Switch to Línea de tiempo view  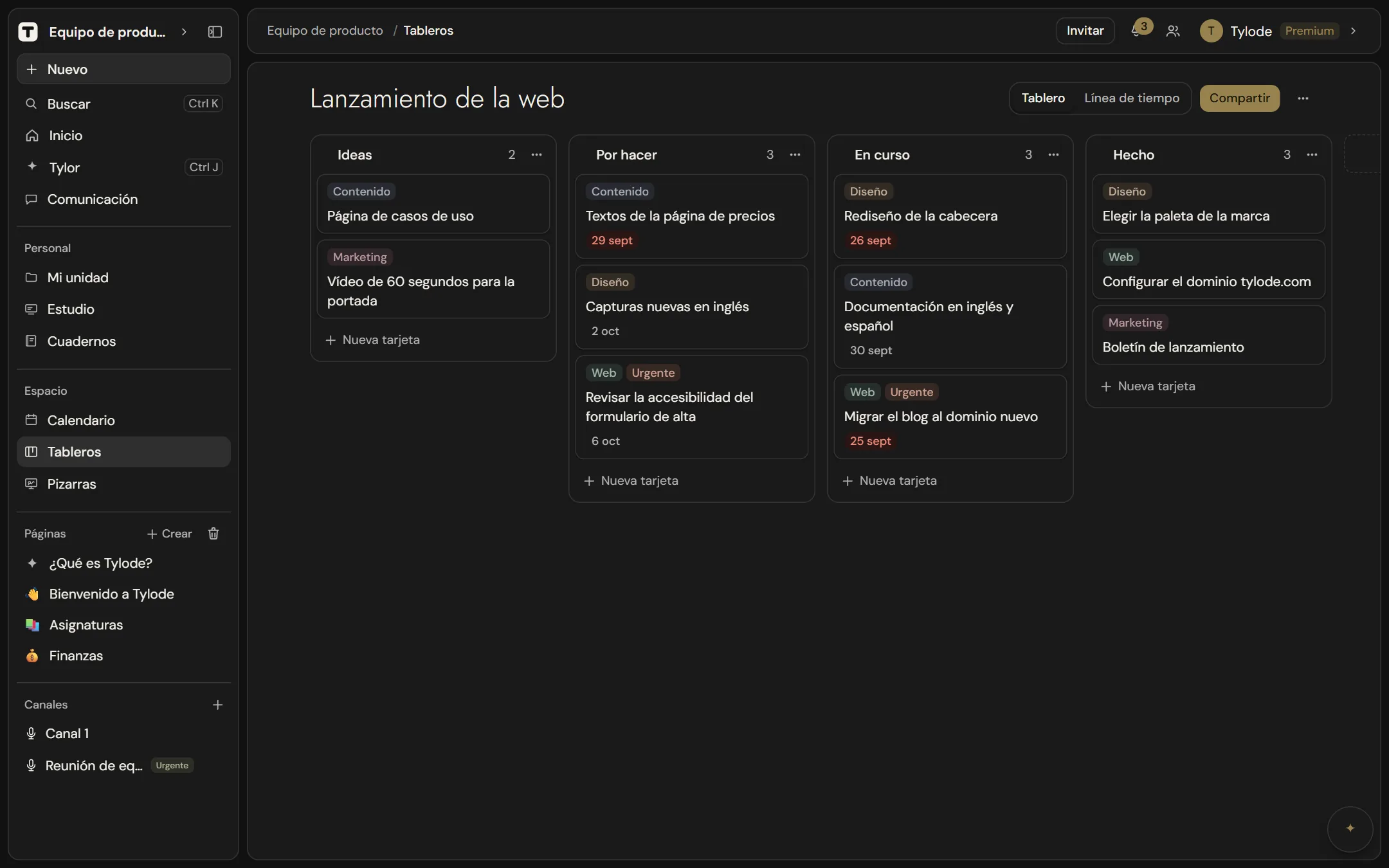[1132, 98]
